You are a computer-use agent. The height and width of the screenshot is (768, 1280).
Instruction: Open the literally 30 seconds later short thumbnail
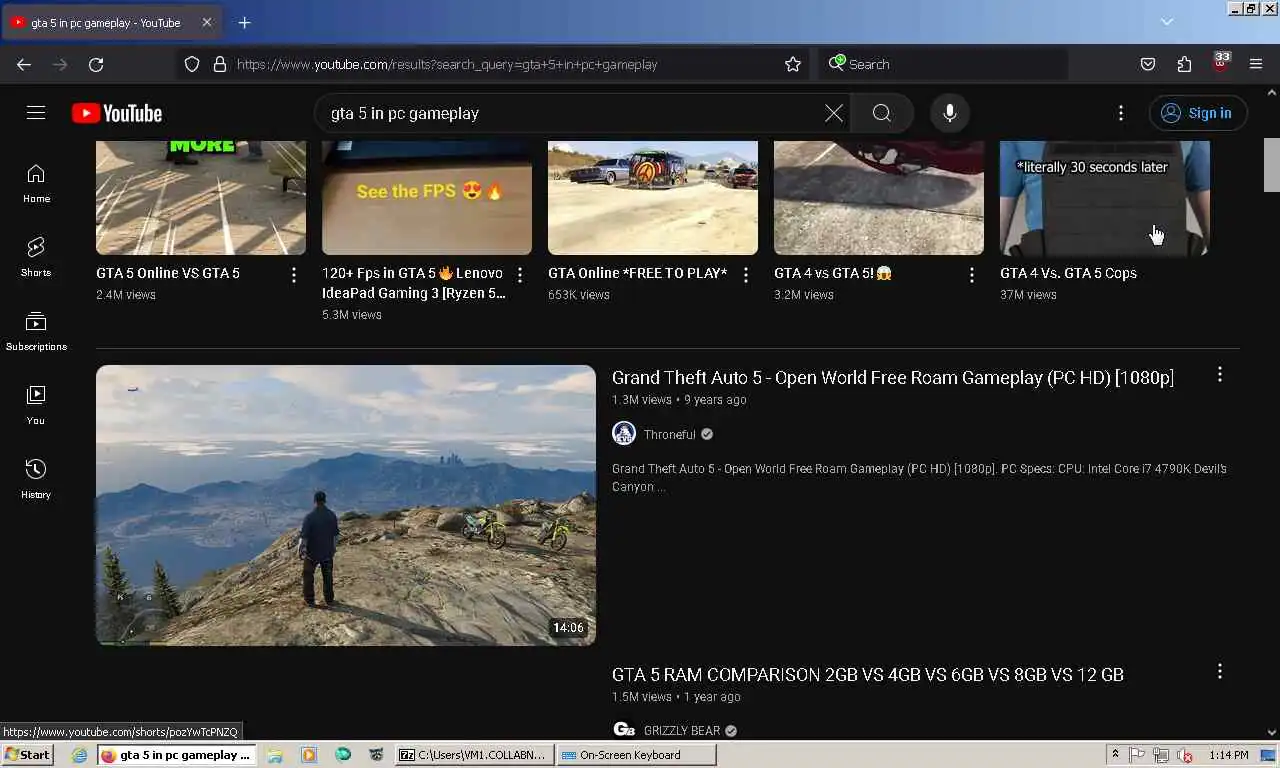coord(1105,198)
